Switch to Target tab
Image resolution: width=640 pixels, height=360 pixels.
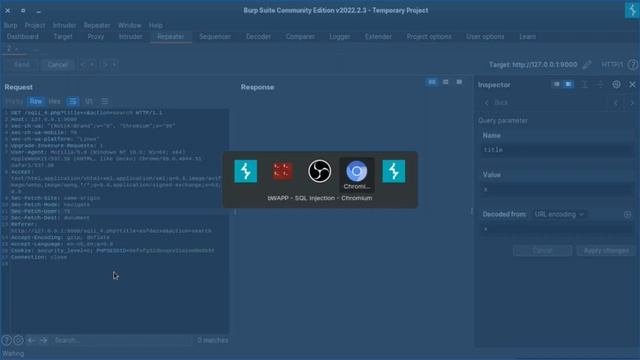62,37
